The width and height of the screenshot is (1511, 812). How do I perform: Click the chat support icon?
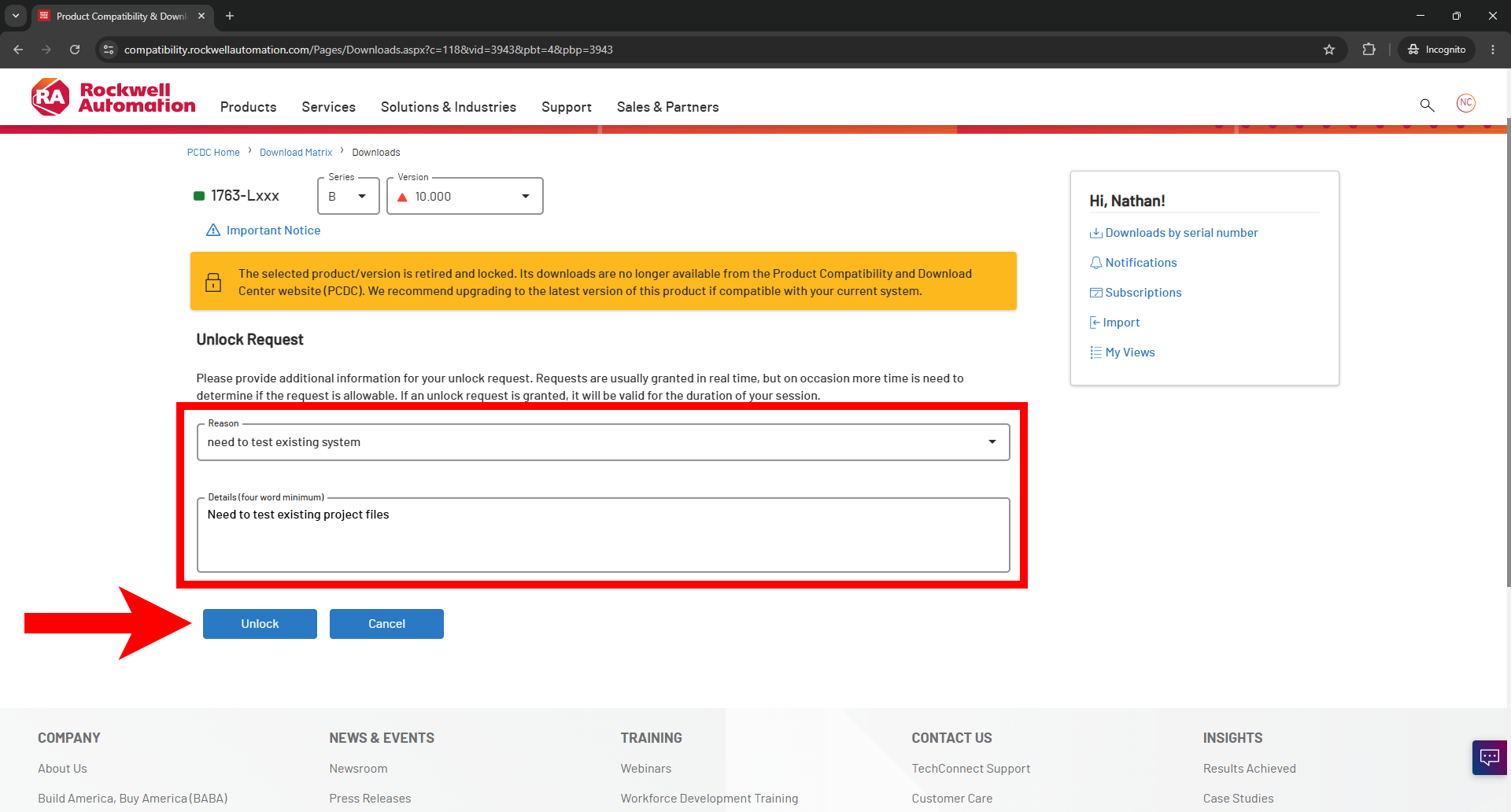point(1489,758)
